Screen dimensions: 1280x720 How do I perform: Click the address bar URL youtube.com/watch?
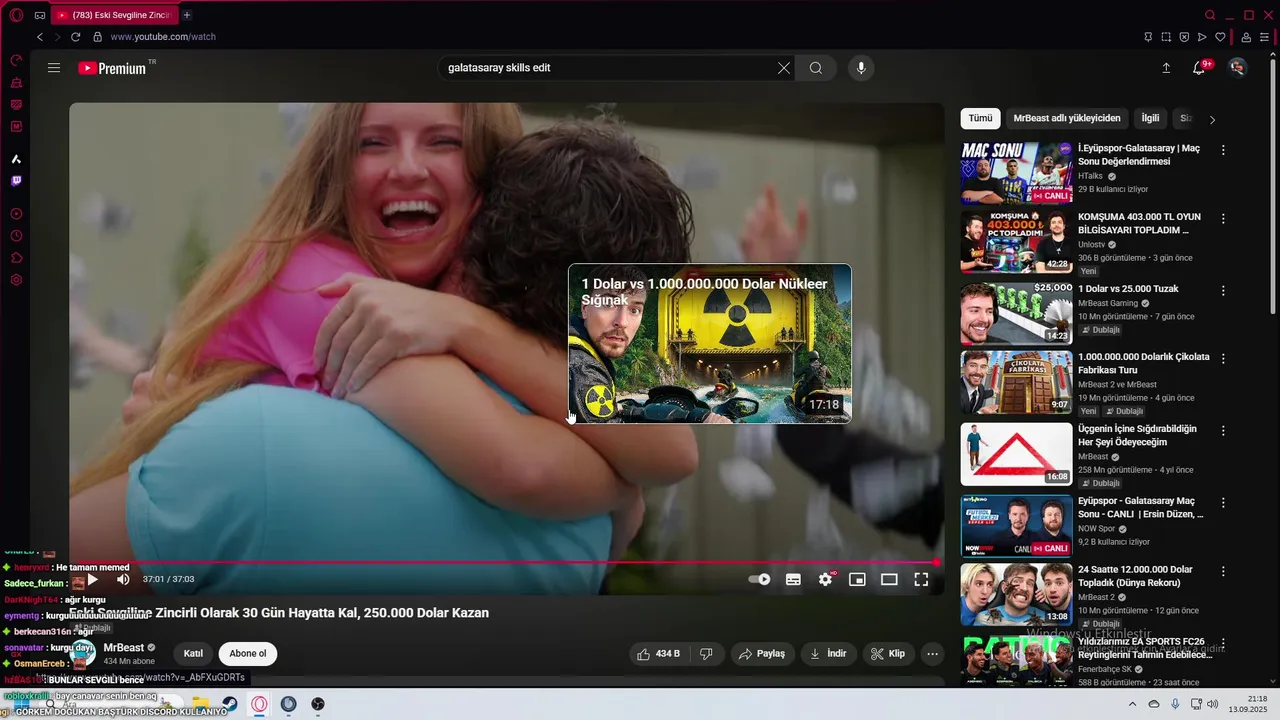coord(163,37)
